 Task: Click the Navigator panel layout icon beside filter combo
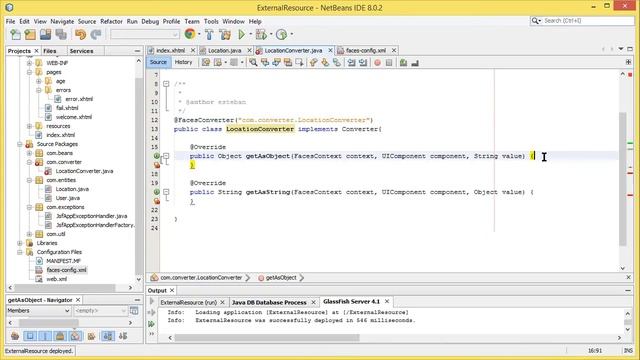[134, 311]
